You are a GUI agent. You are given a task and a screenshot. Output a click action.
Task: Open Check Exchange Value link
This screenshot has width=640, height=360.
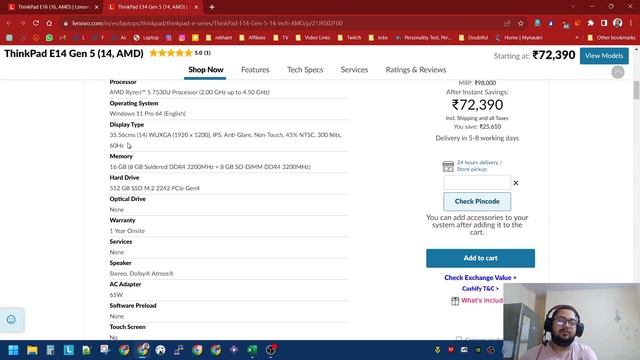[480, 278]
